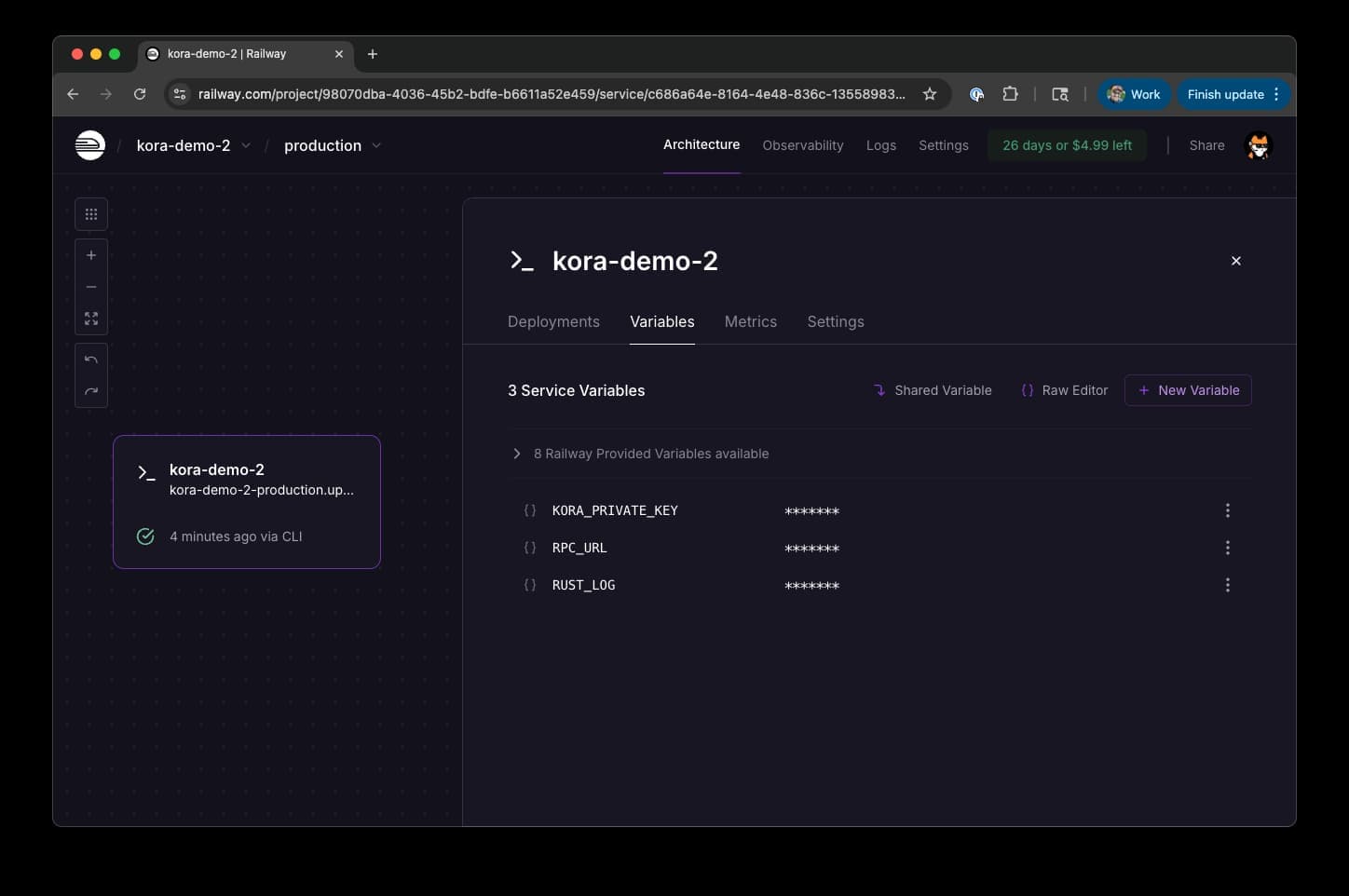Click the Railway logo in the header
The width and height of the screenshot is (1349, 896).
tap(90, 144)
